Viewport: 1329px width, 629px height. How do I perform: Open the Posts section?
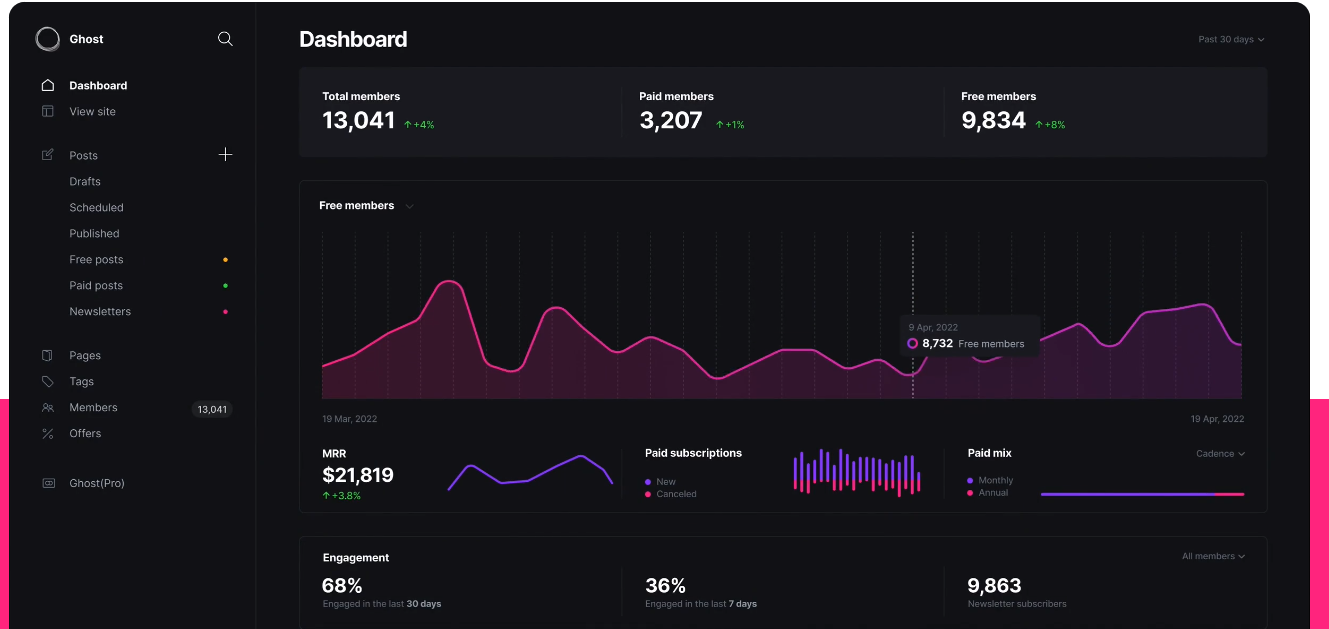click(x=83, y=155)
